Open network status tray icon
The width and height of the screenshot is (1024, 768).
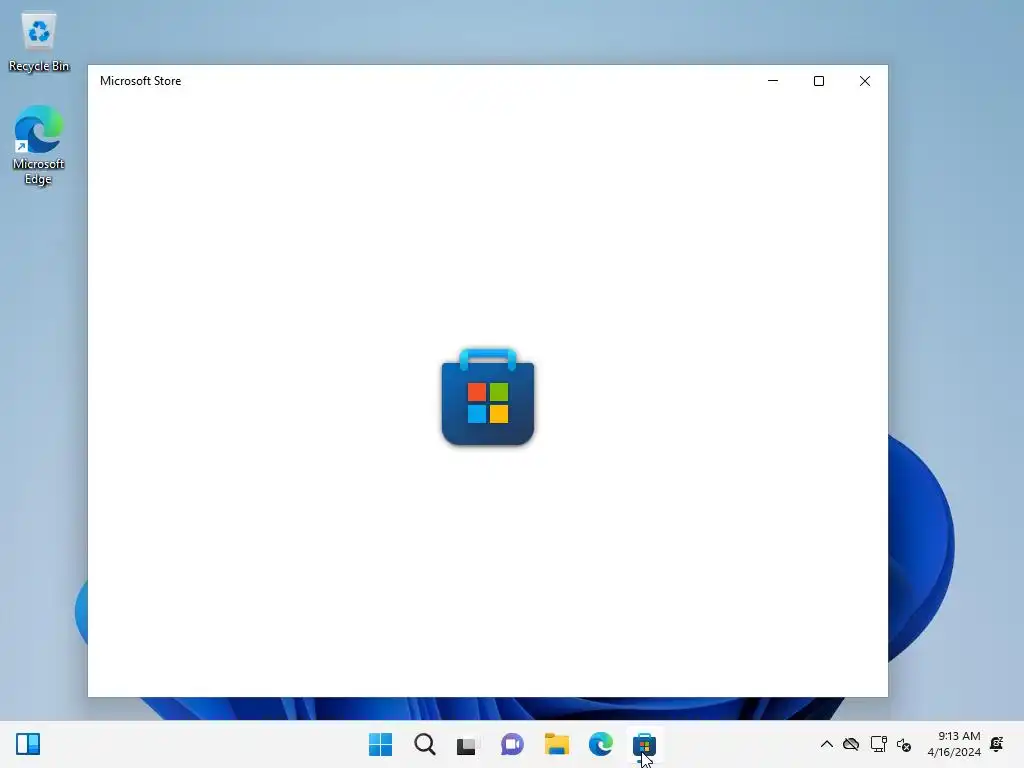click(x=878, y=744)
